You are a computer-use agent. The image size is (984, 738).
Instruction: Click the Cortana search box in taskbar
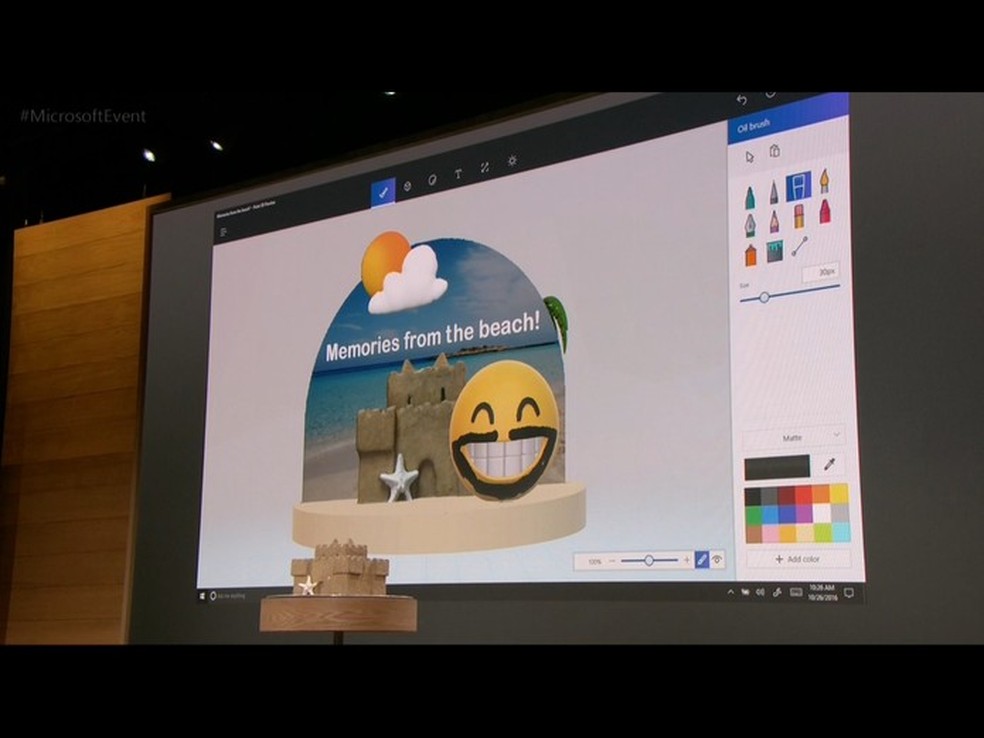(x=230, y=596)
